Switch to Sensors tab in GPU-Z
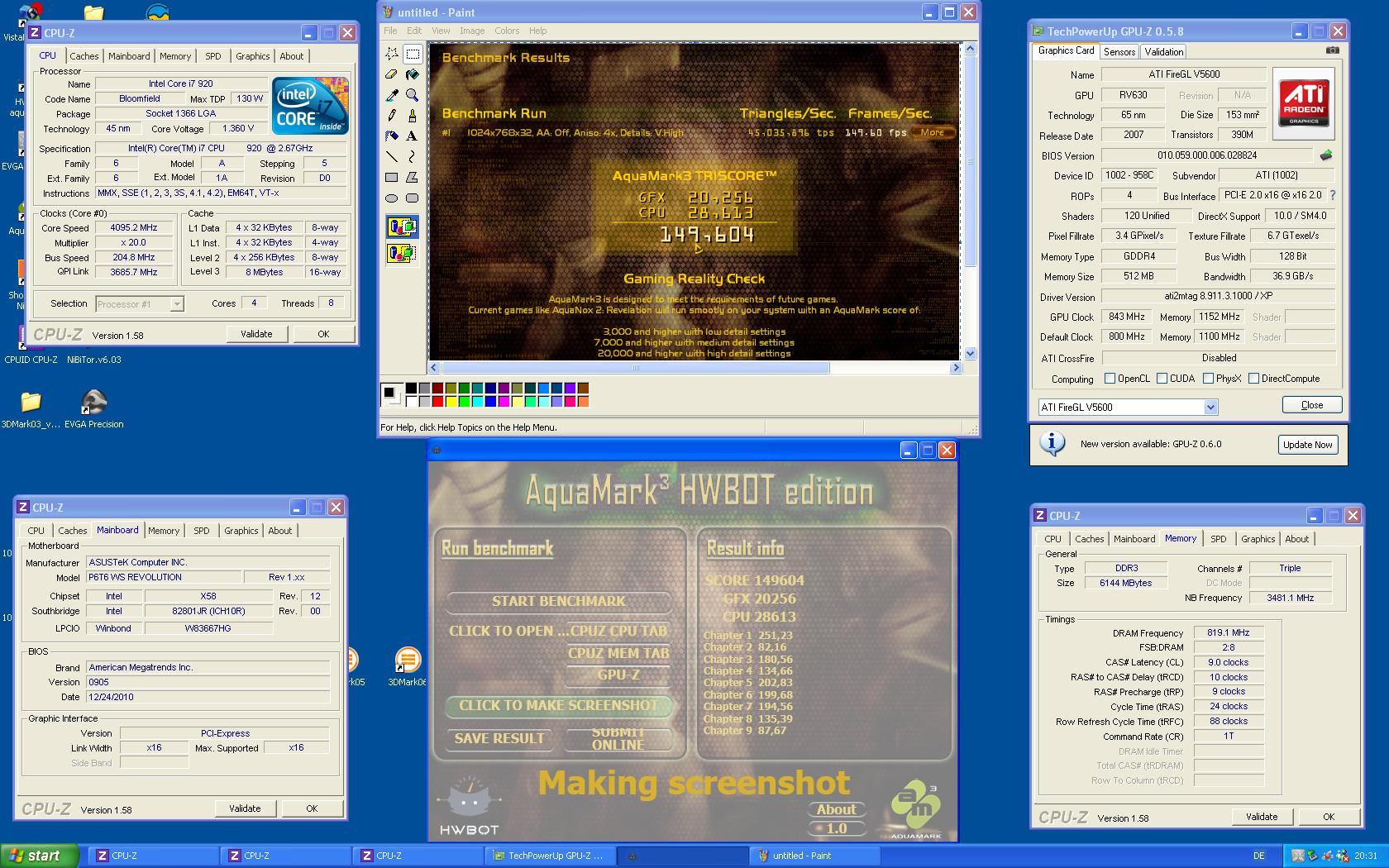1389x868 pixels. [x=1119, y=51]
